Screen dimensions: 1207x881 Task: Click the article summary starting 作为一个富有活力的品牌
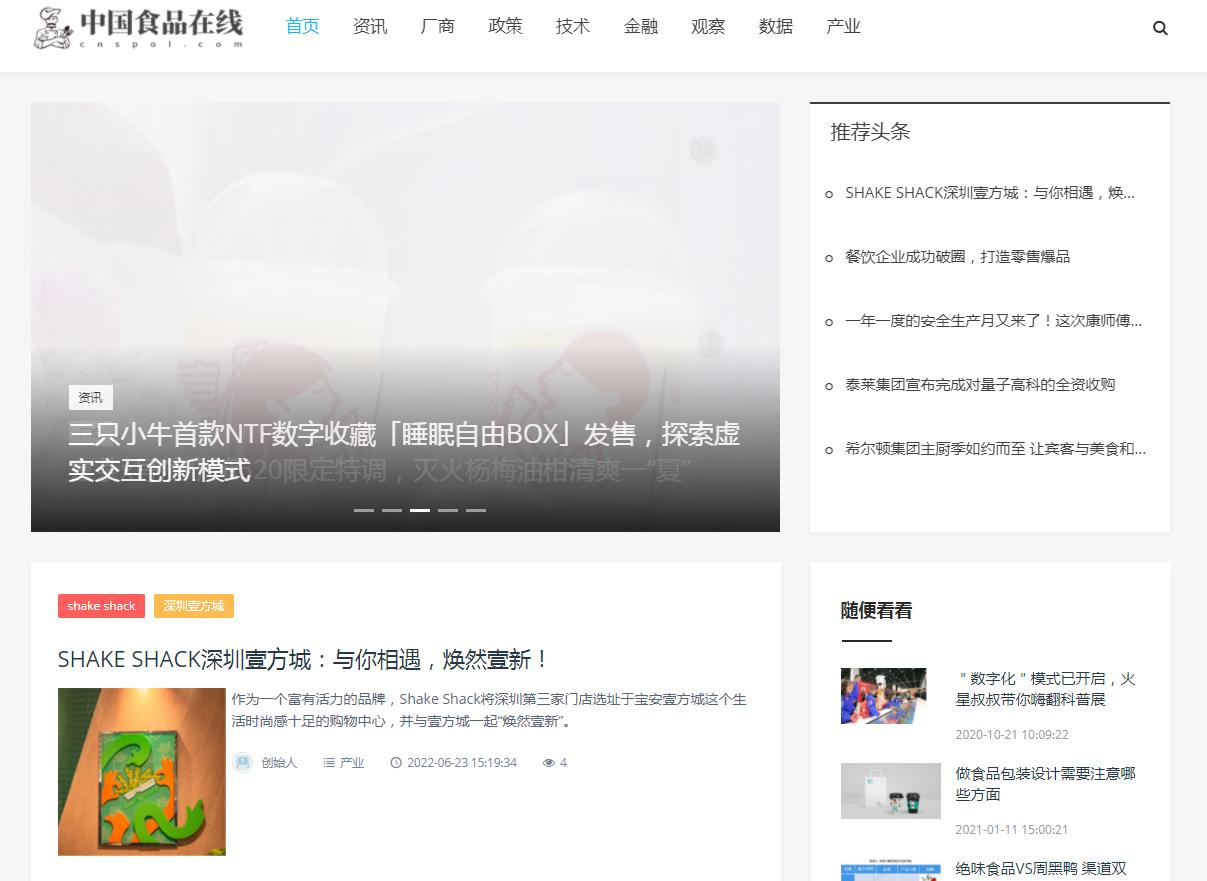coord(489,710)
